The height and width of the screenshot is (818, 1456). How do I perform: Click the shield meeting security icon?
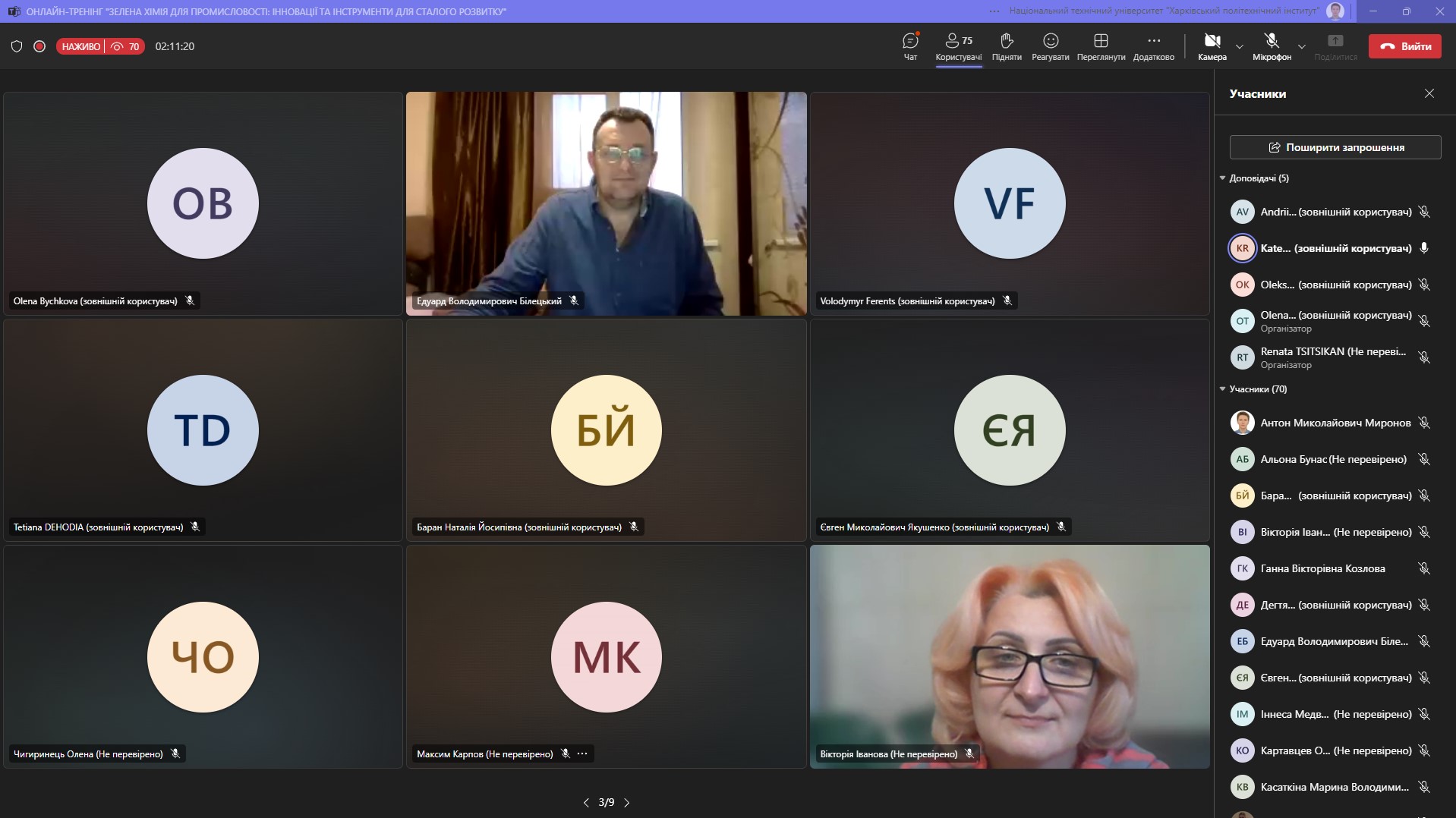[x=17, y=46]
